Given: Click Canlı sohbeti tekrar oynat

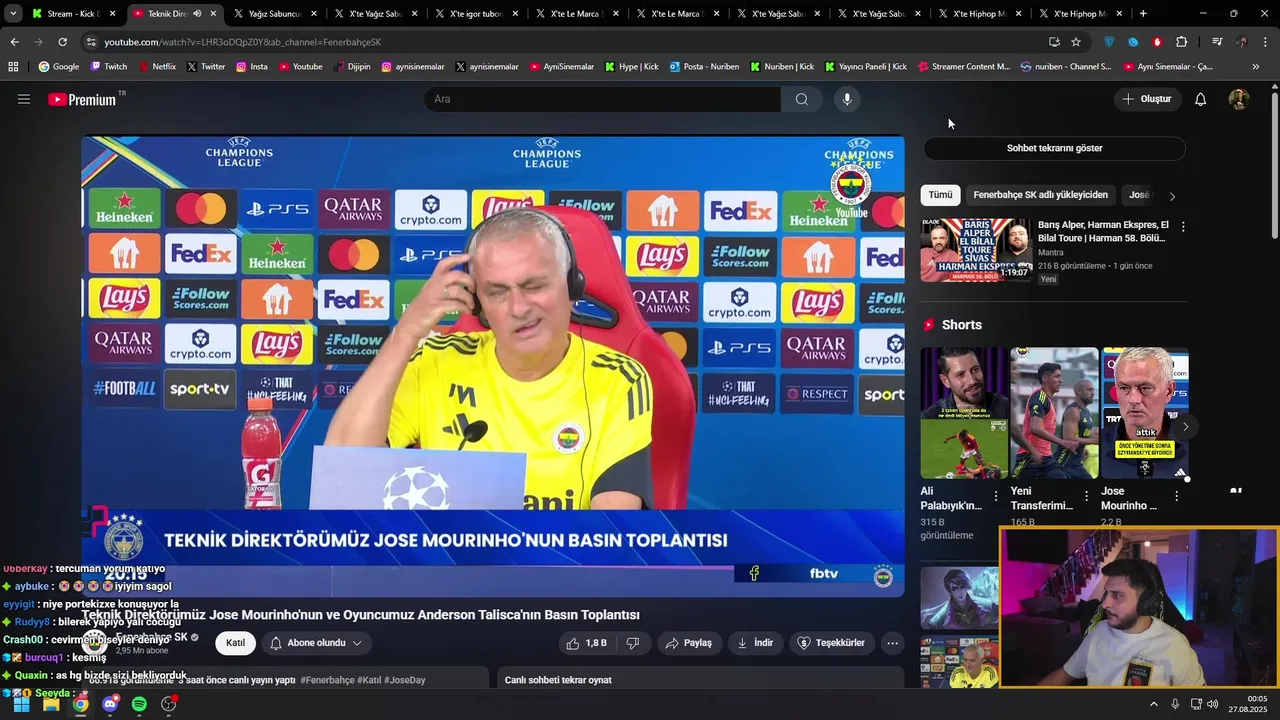Looking at the screenshot, I should click(558, 680).
